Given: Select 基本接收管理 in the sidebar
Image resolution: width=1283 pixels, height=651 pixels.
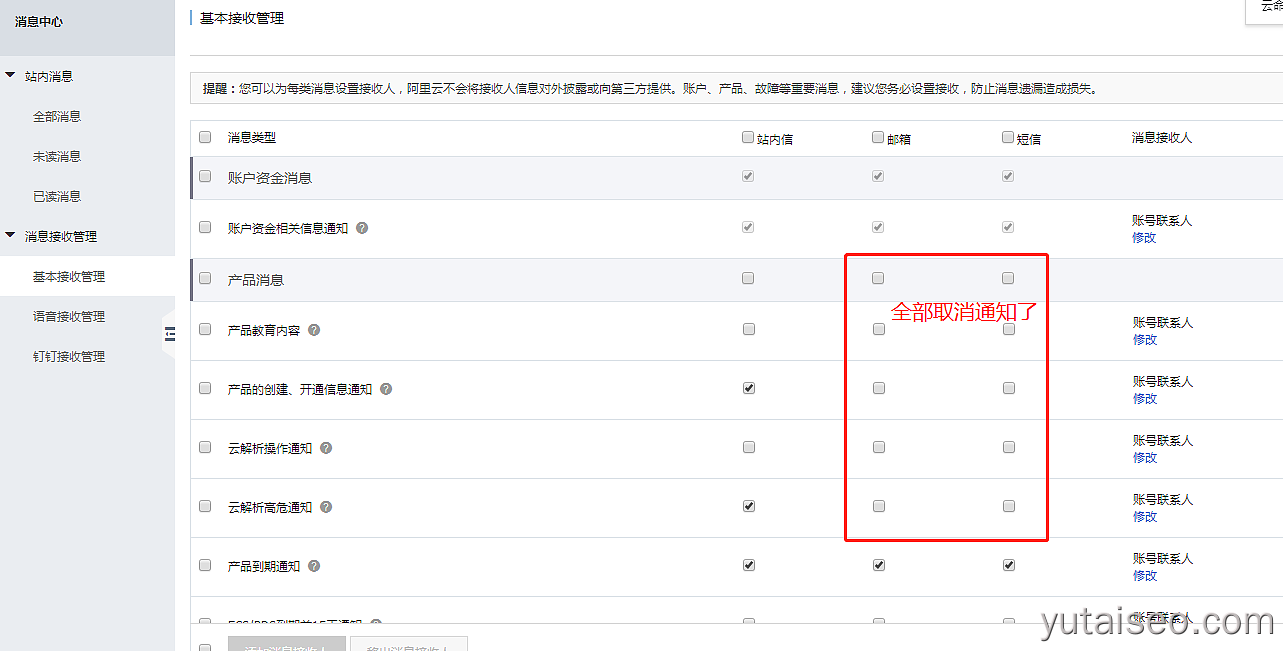Looking at the screenshot, I should pos(69,277).
